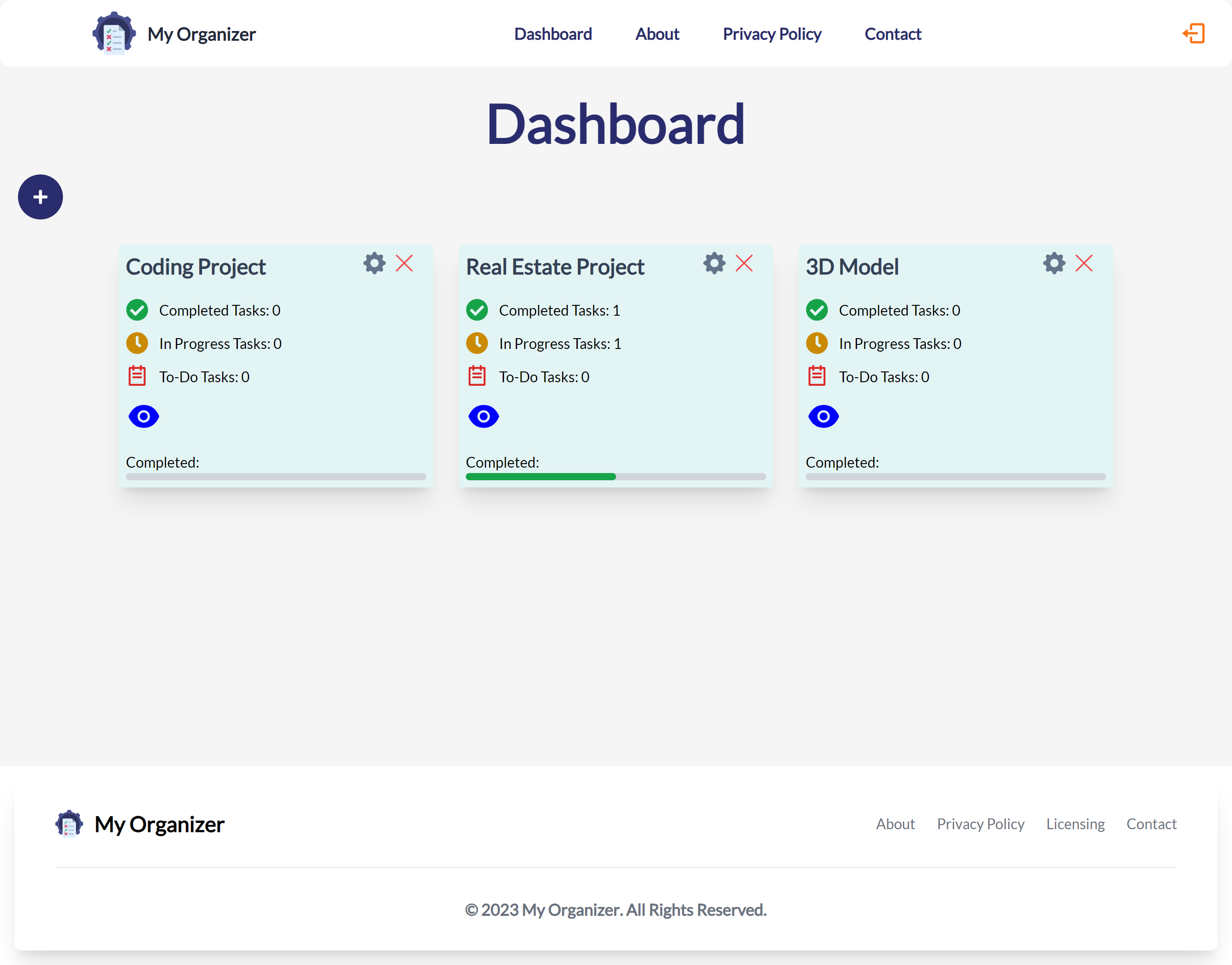Click the Real Estate Project progress bar
This screenshot has width=1232, height=965.
click(616, 476)
